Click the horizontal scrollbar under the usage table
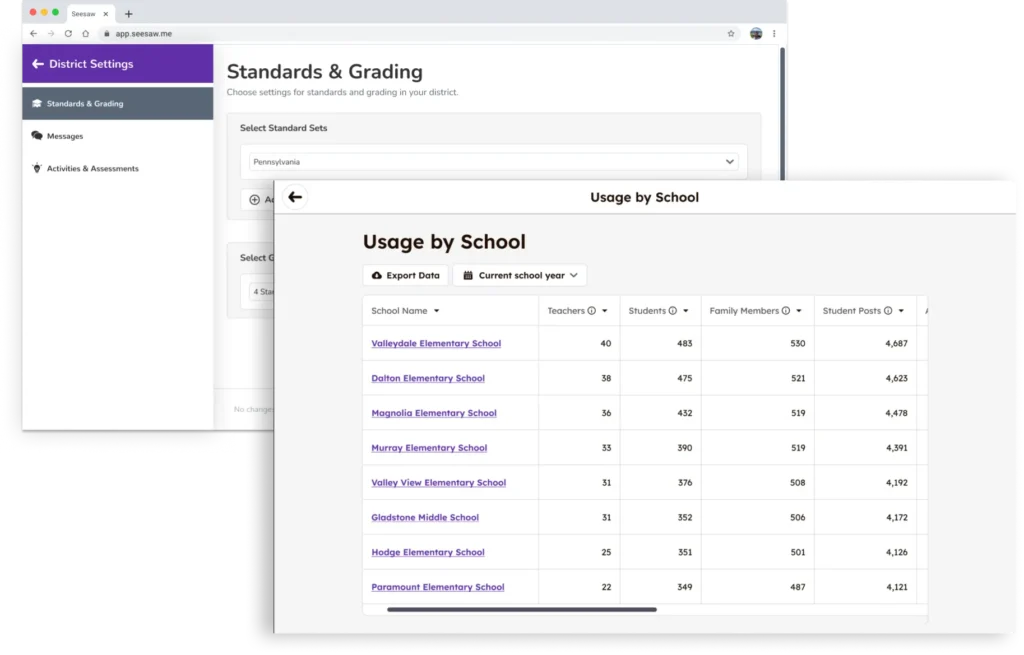This screenshot has height=655, width=1024. click(x=522, y=610)
